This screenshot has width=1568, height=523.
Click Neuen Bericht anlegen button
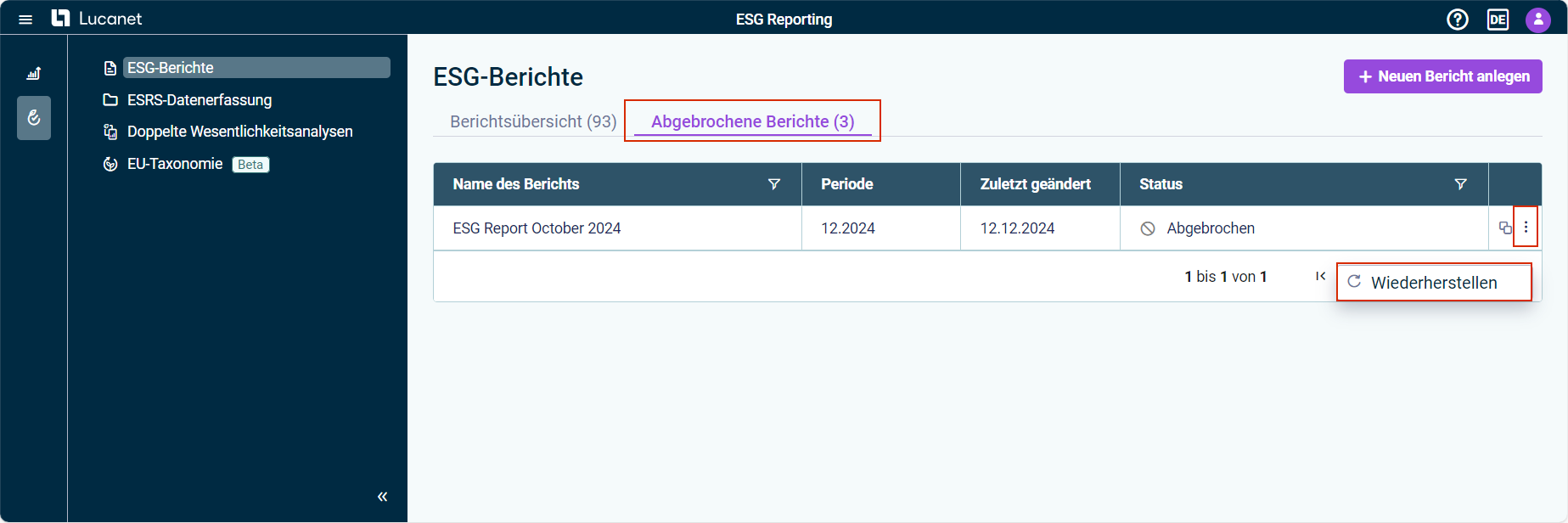[1443, 76]
